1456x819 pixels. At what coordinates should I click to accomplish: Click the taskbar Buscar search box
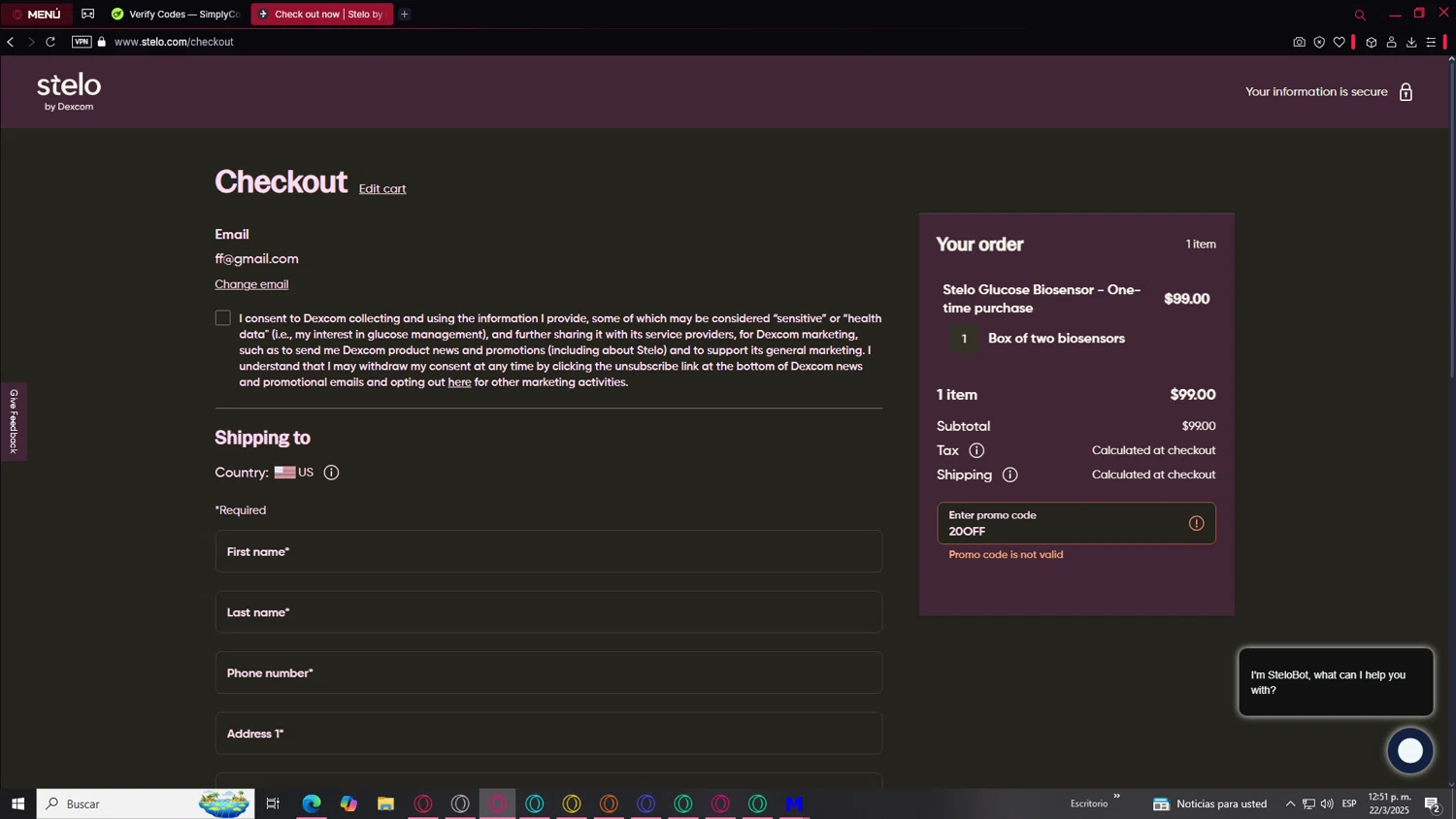pyautogui.click(x=146, y=803)
